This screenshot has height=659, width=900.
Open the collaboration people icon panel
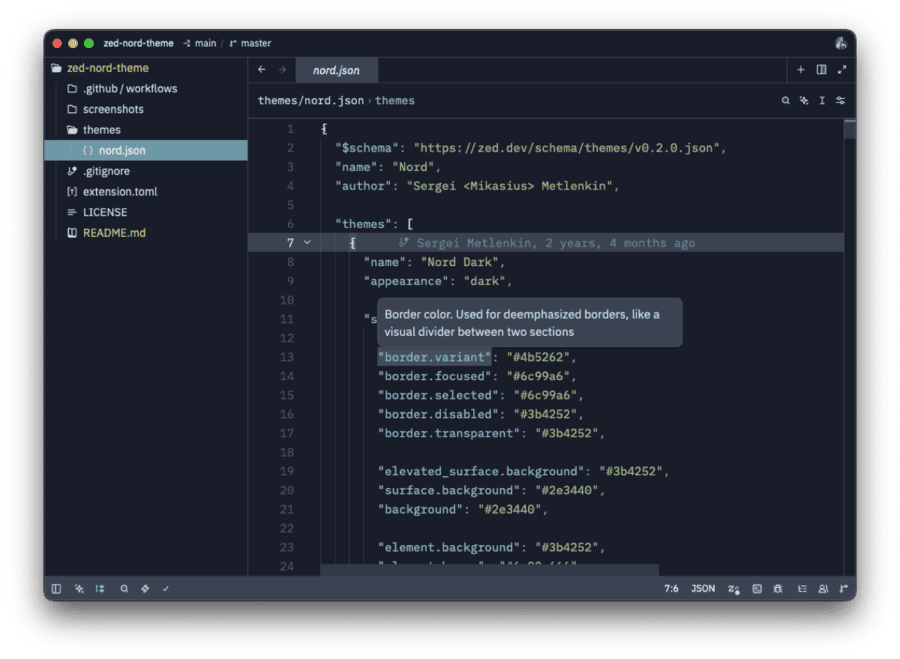[x=823, y=588]
